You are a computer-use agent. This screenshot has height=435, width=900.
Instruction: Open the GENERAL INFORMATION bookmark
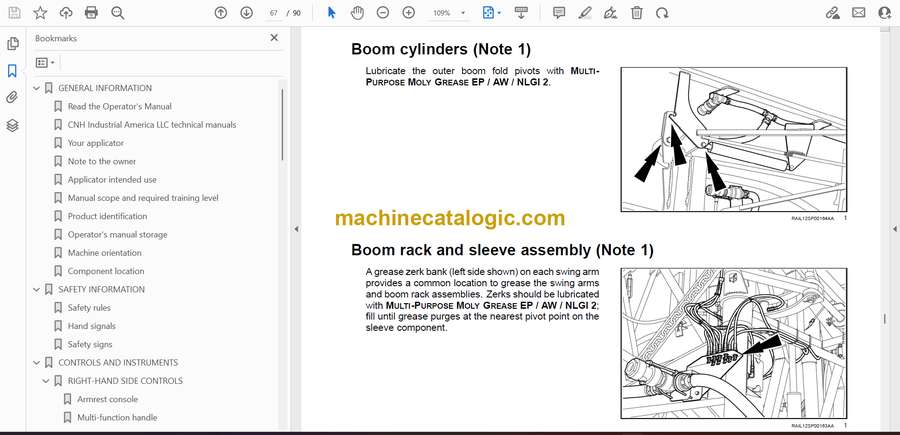105,88
